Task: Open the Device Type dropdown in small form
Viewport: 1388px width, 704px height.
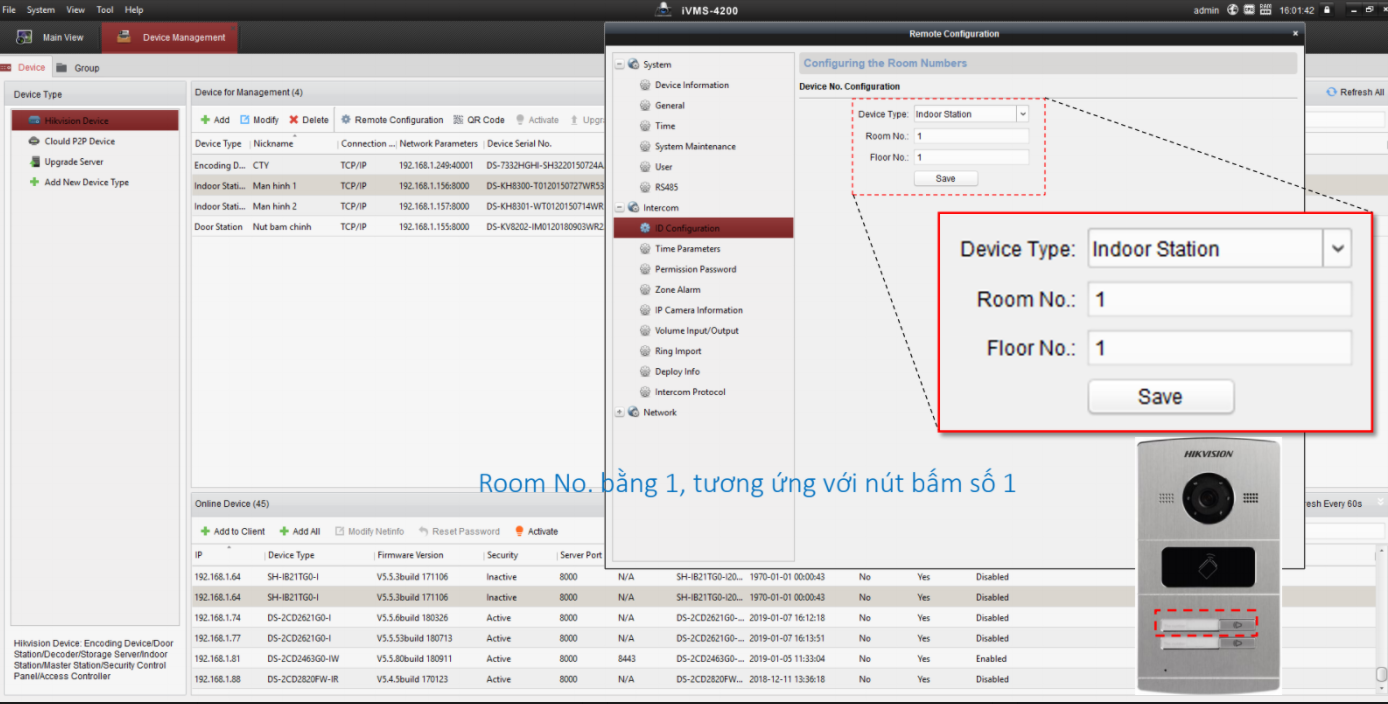Action: click(x=1022, y=114)
